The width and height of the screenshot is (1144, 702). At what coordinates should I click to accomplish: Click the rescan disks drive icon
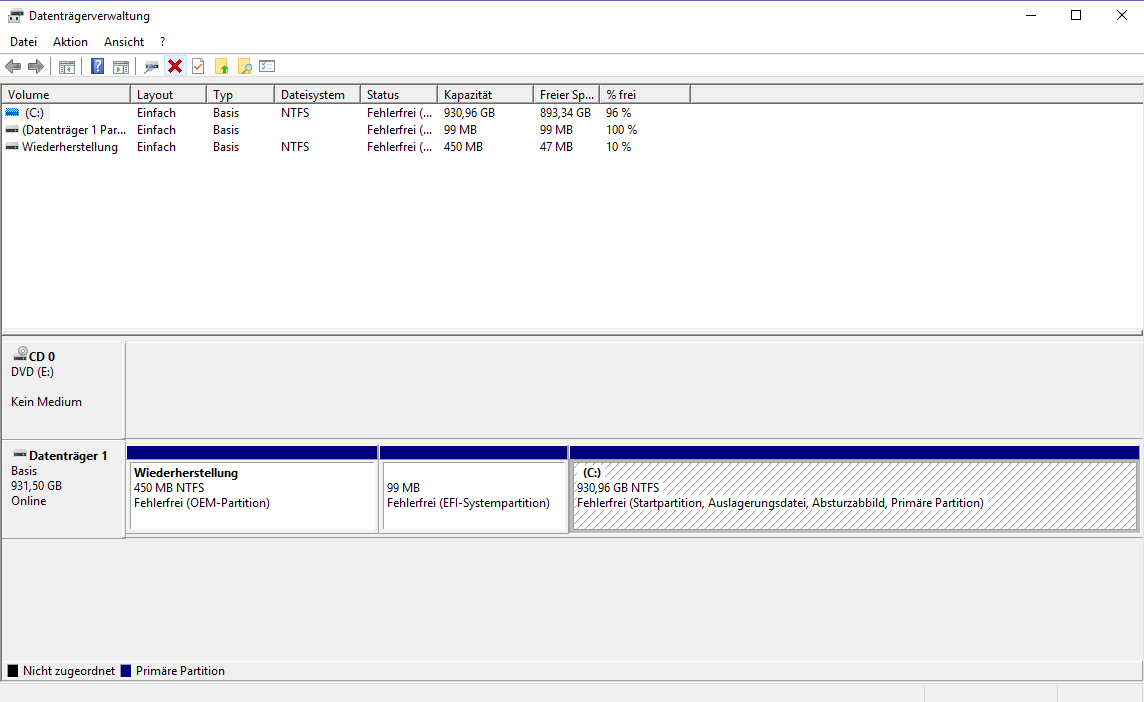151,66
